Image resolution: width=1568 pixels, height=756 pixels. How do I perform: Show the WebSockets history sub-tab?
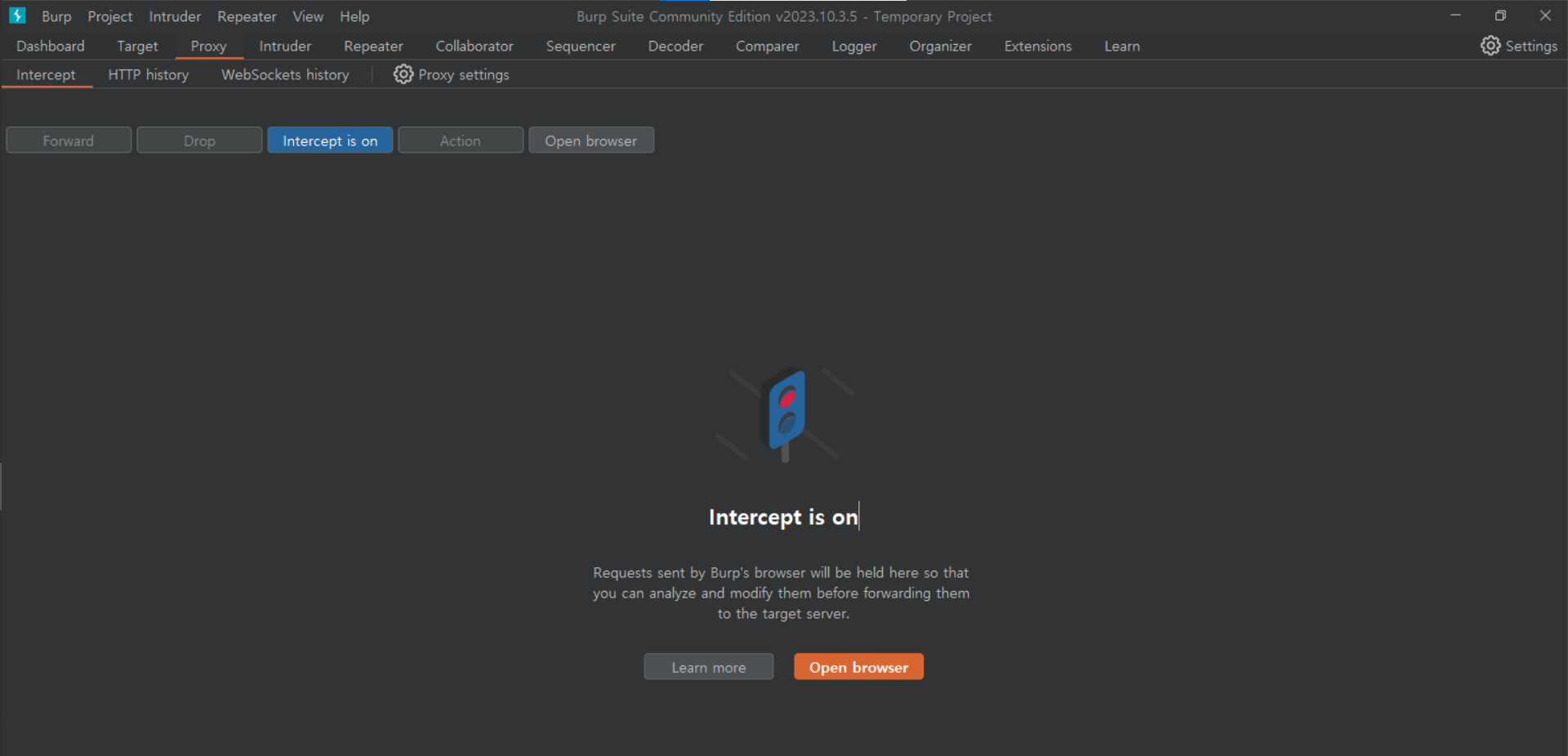(285, 74)
